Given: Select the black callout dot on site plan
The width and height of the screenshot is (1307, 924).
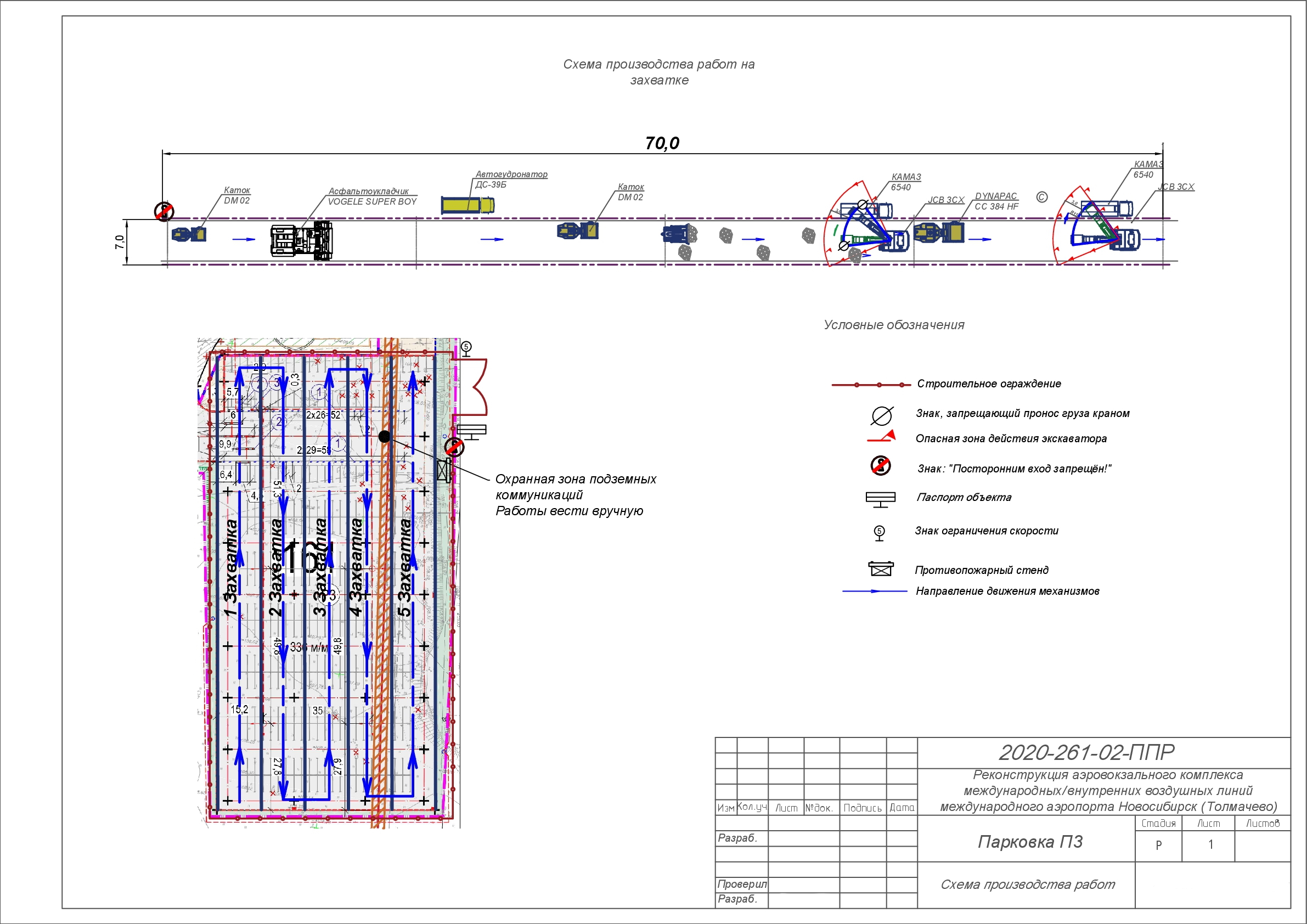Looking at the screenshot, I should point(384,437).
